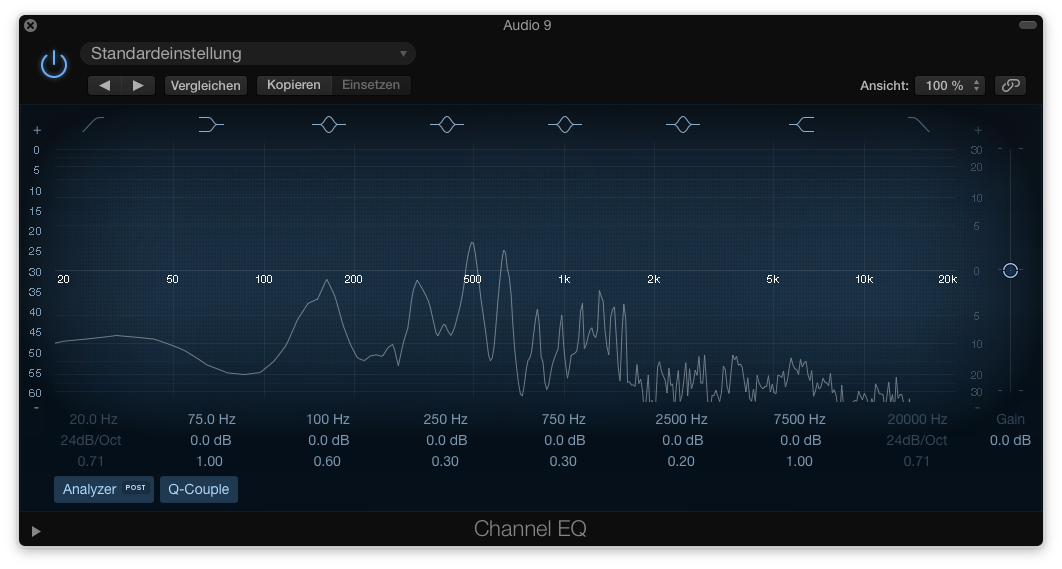Screen dimensions: 1062x569
Task: Select the 100 Hz frequency value
Action: point(328,419)
